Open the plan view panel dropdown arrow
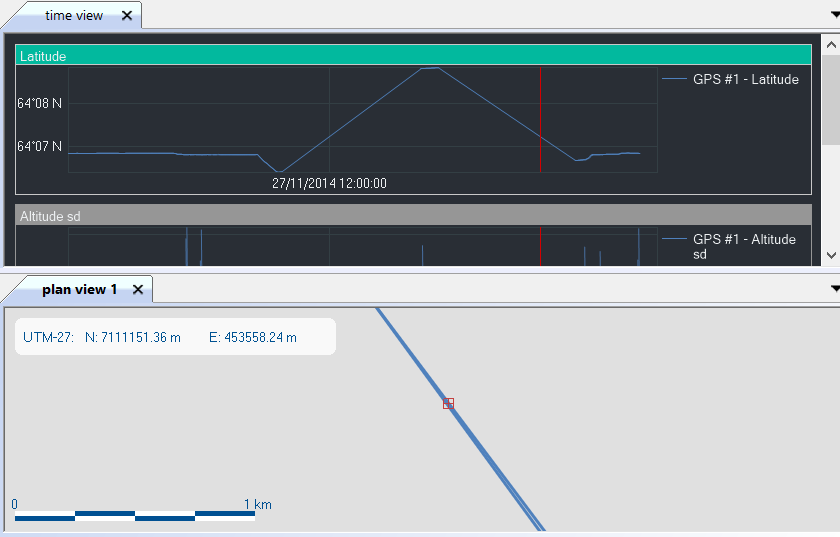 834,288
